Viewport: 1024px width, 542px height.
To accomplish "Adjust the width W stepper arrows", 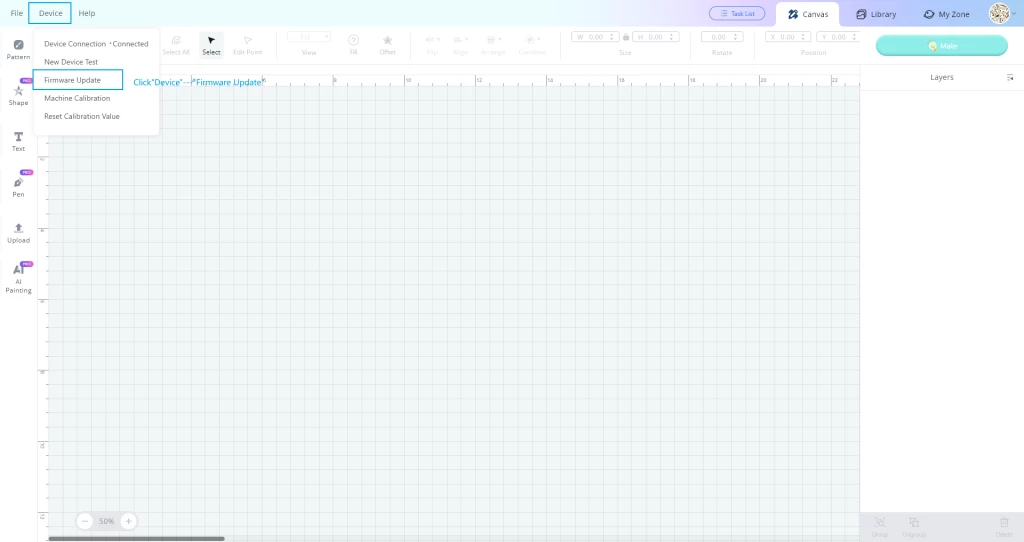I will [612, 37].
